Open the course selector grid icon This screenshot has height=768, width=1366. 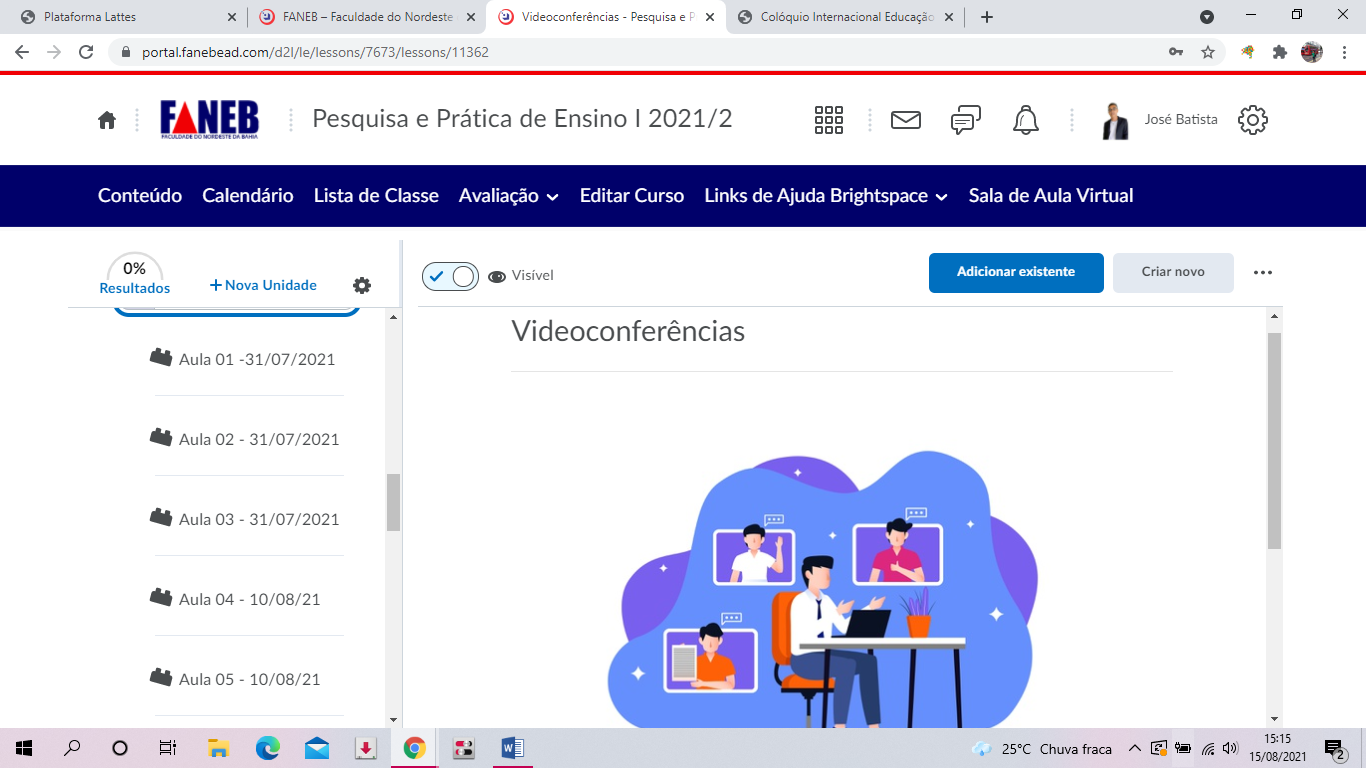pos(829,120)
